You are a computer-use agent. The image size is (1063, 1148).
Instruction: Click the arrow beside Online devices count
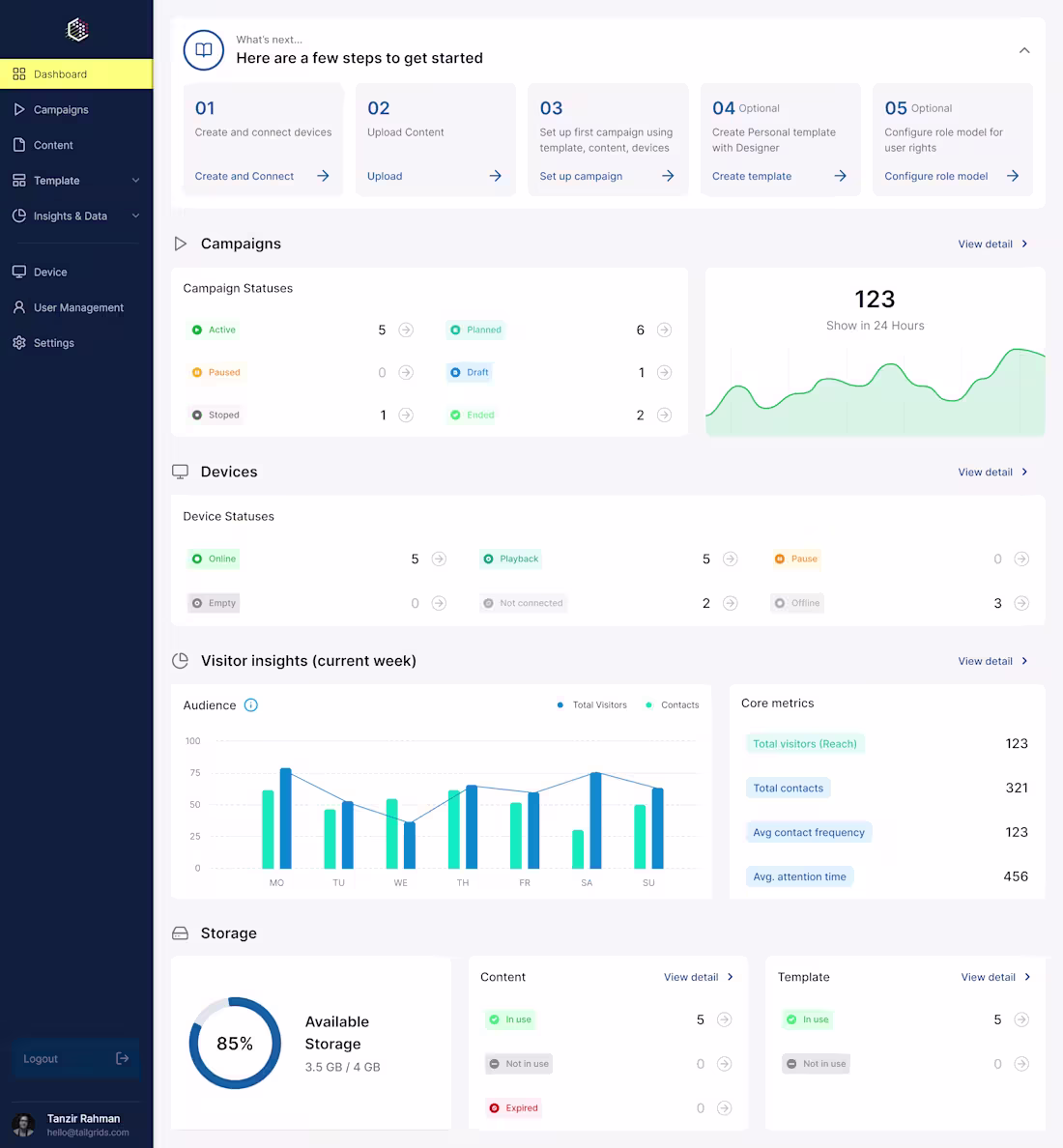click(440, 559)
